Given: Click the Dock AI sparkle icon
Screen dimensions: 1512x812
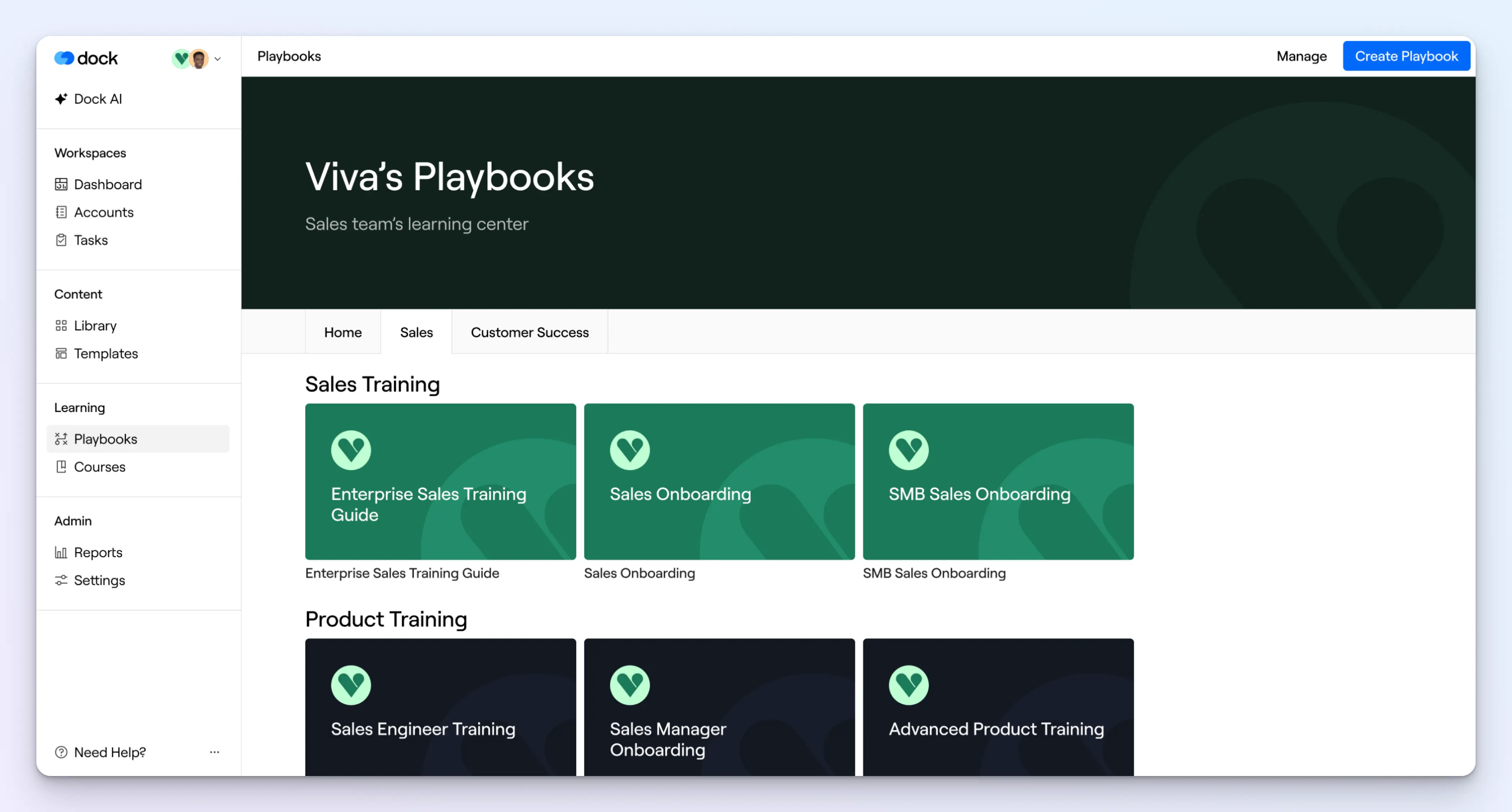Looking at the screenshot, I should coord(61,99).
